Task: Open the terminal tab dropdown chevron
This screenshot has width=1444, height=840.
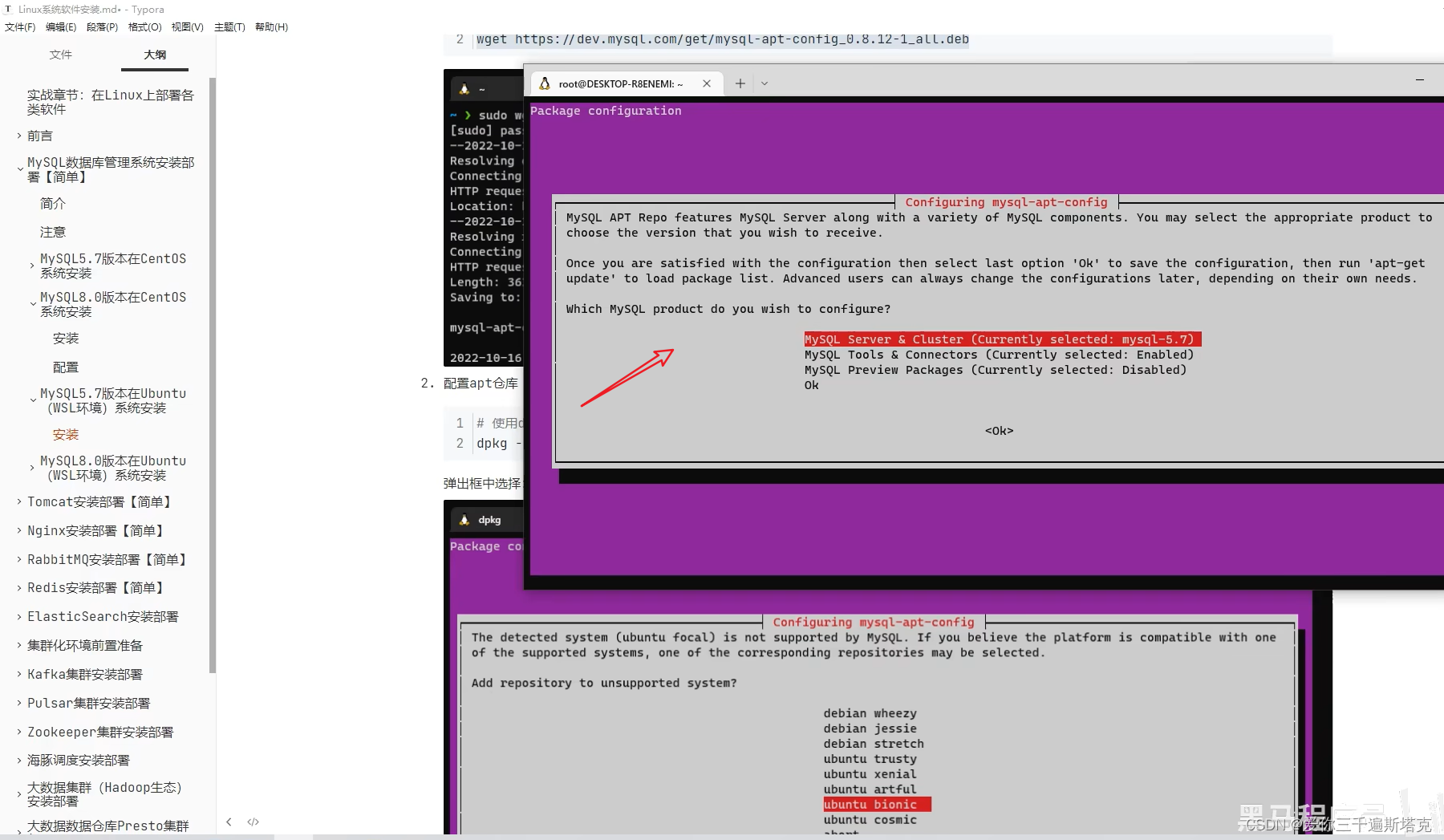Action: [764, 83]
